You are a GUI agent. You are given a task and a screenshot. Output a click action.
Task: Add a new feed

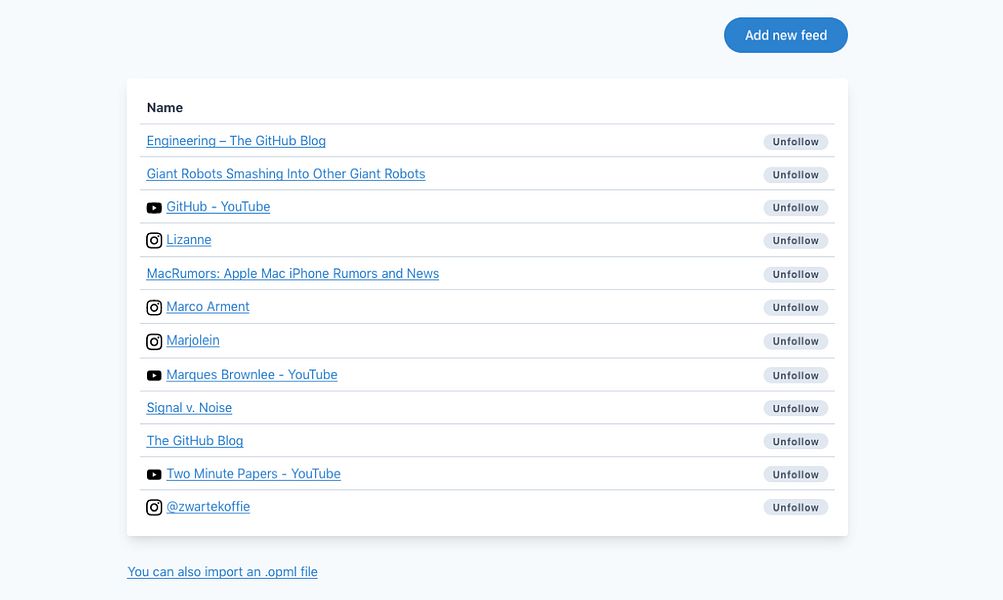[x=786, y=35]
